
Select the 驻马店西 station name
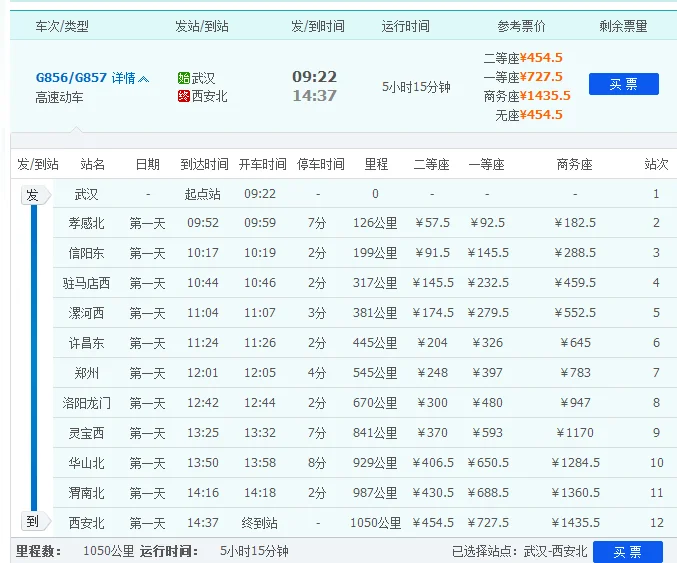[x=86, y=283]
